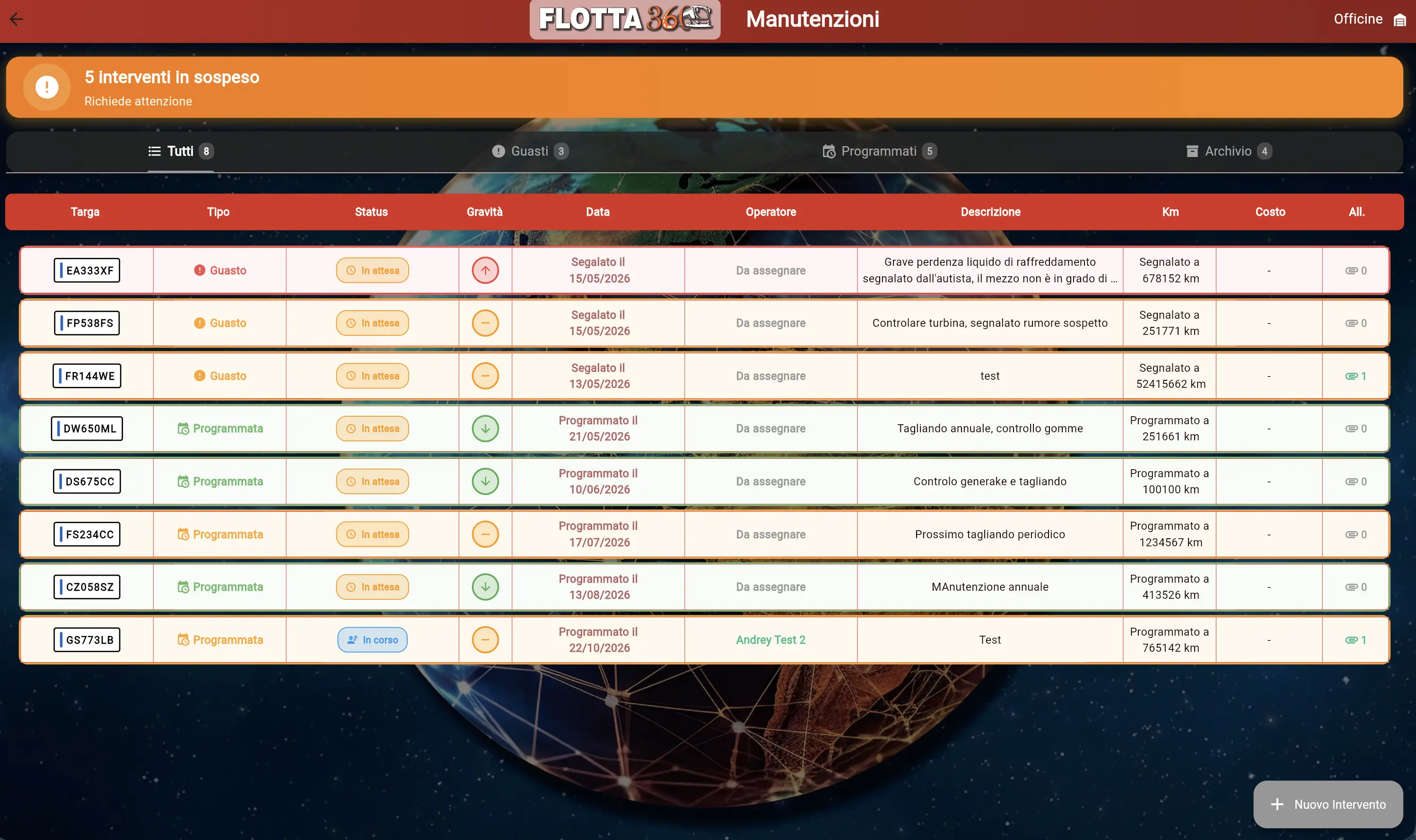Sort by Data column header
The height and width of the screenshot is (840, 1416).
tap(598, 212)
